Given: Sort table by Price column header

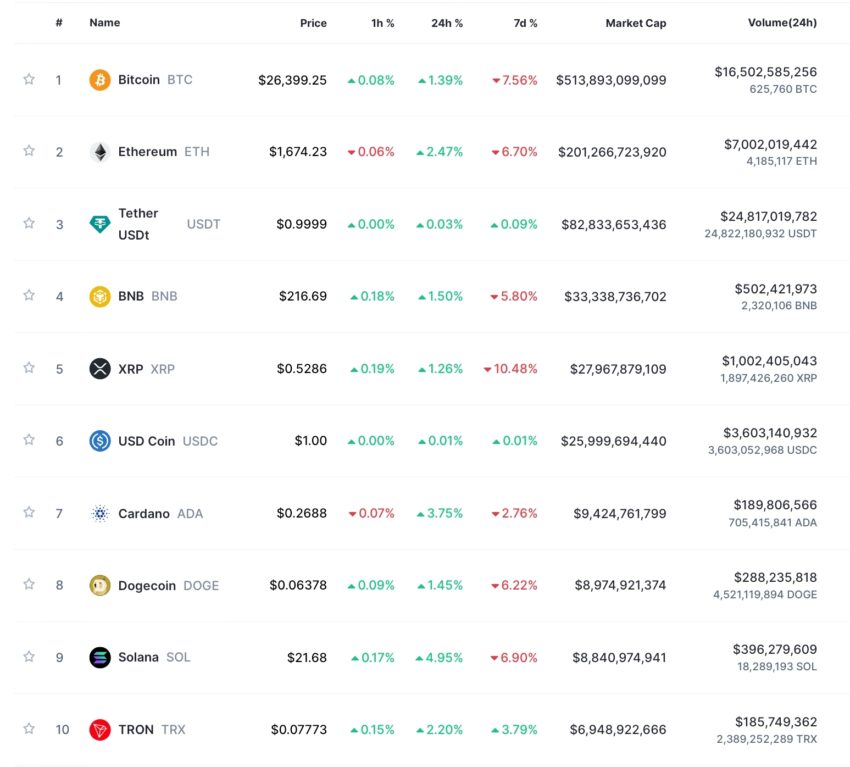Looking at the screenshot, I should click(313, 23).
